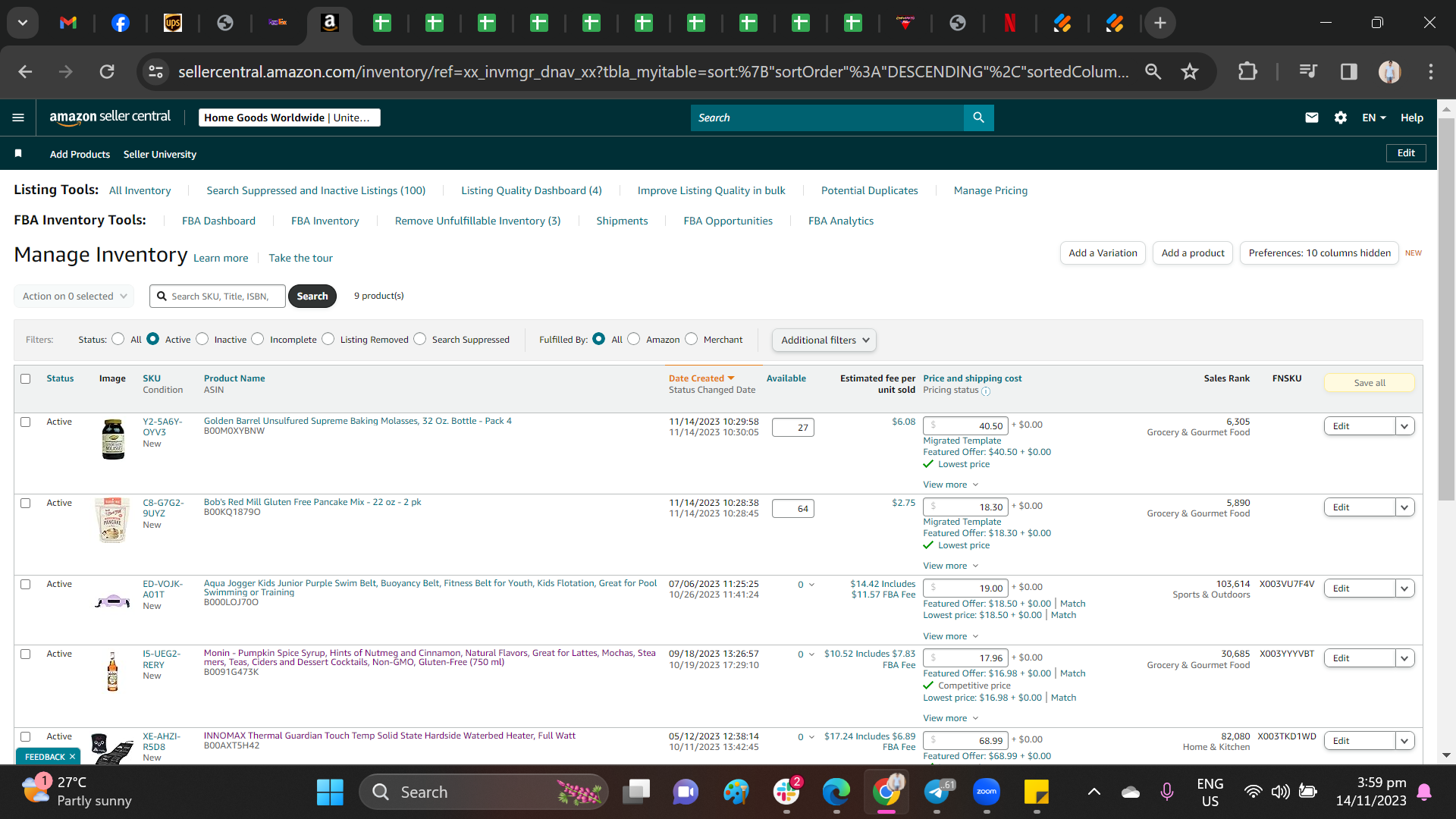The image size is (1456, 819).
Task: Click the Seller Central search magnifier button
Action: click(978, 118)
